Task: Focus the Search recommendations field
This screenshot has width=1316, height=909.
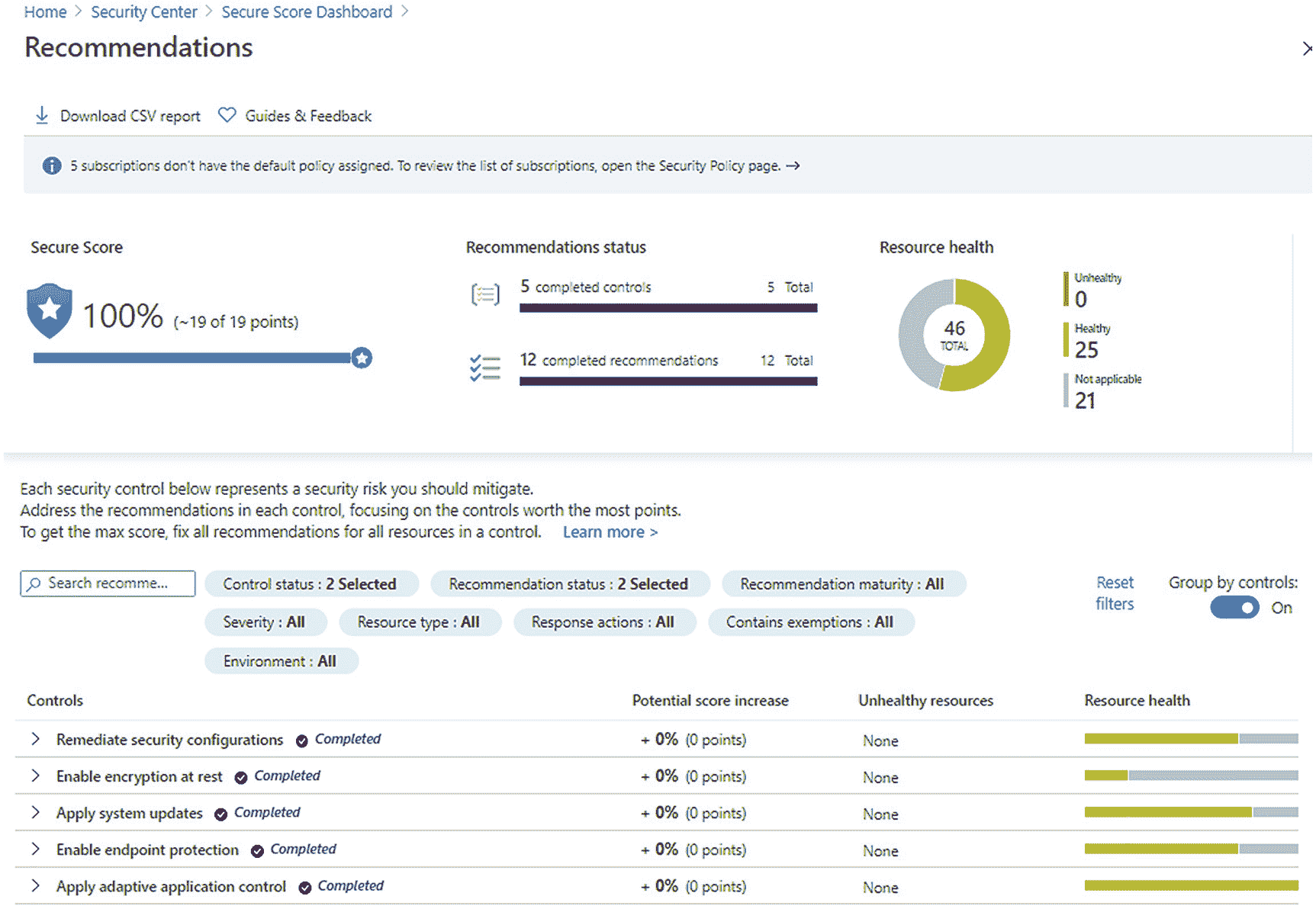Action: pyautogui.click(x=108, y=583)
